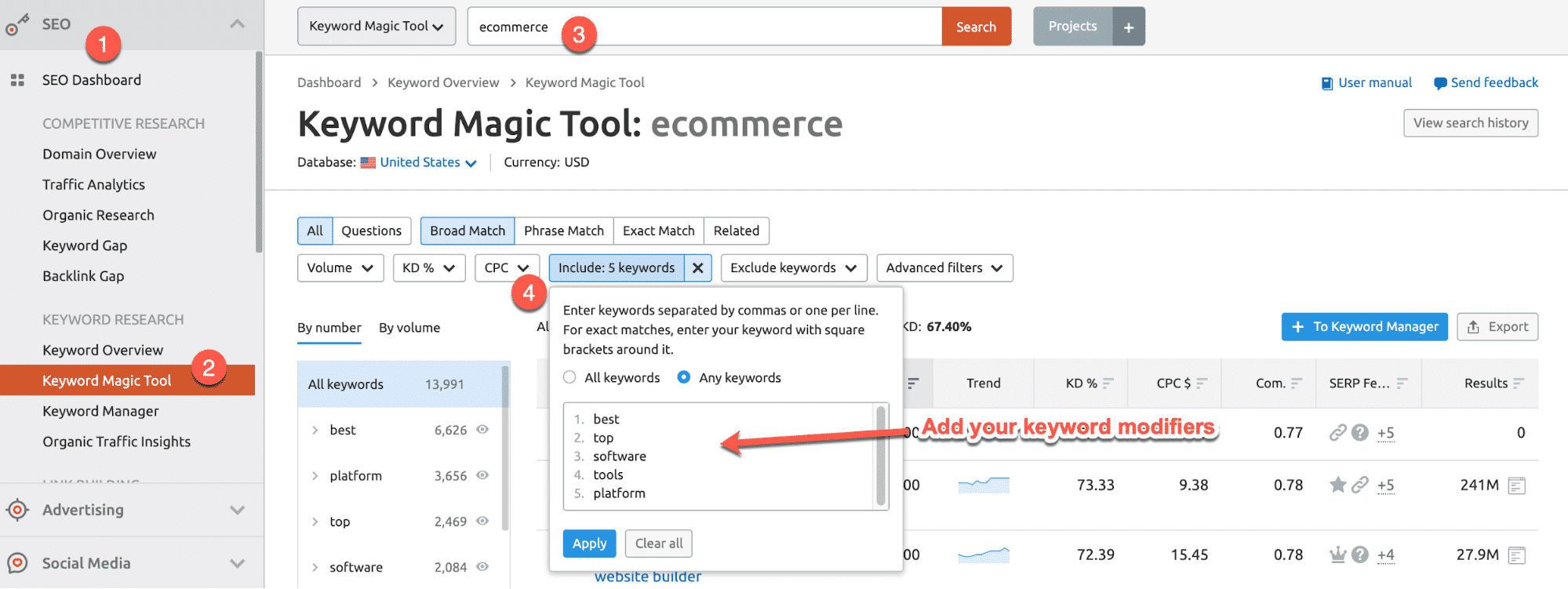Click the SEO Dashboard grid icon

point(17,80)
